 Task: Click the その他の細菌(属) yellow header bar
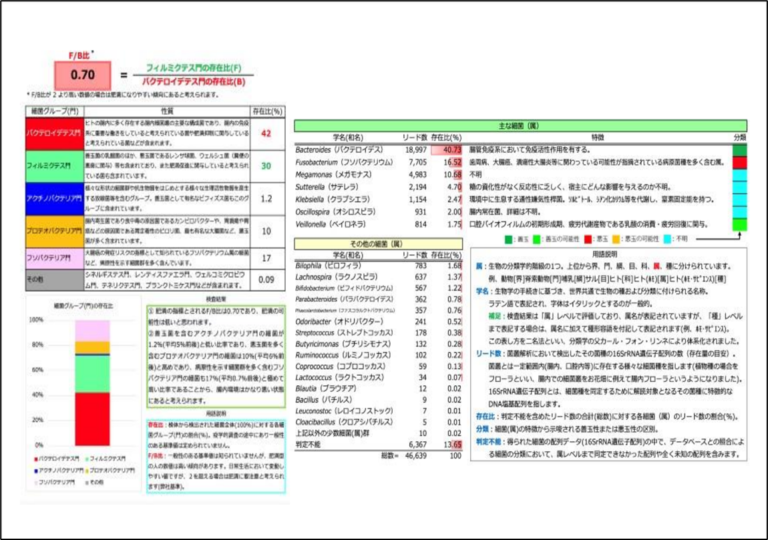point(378,244)
